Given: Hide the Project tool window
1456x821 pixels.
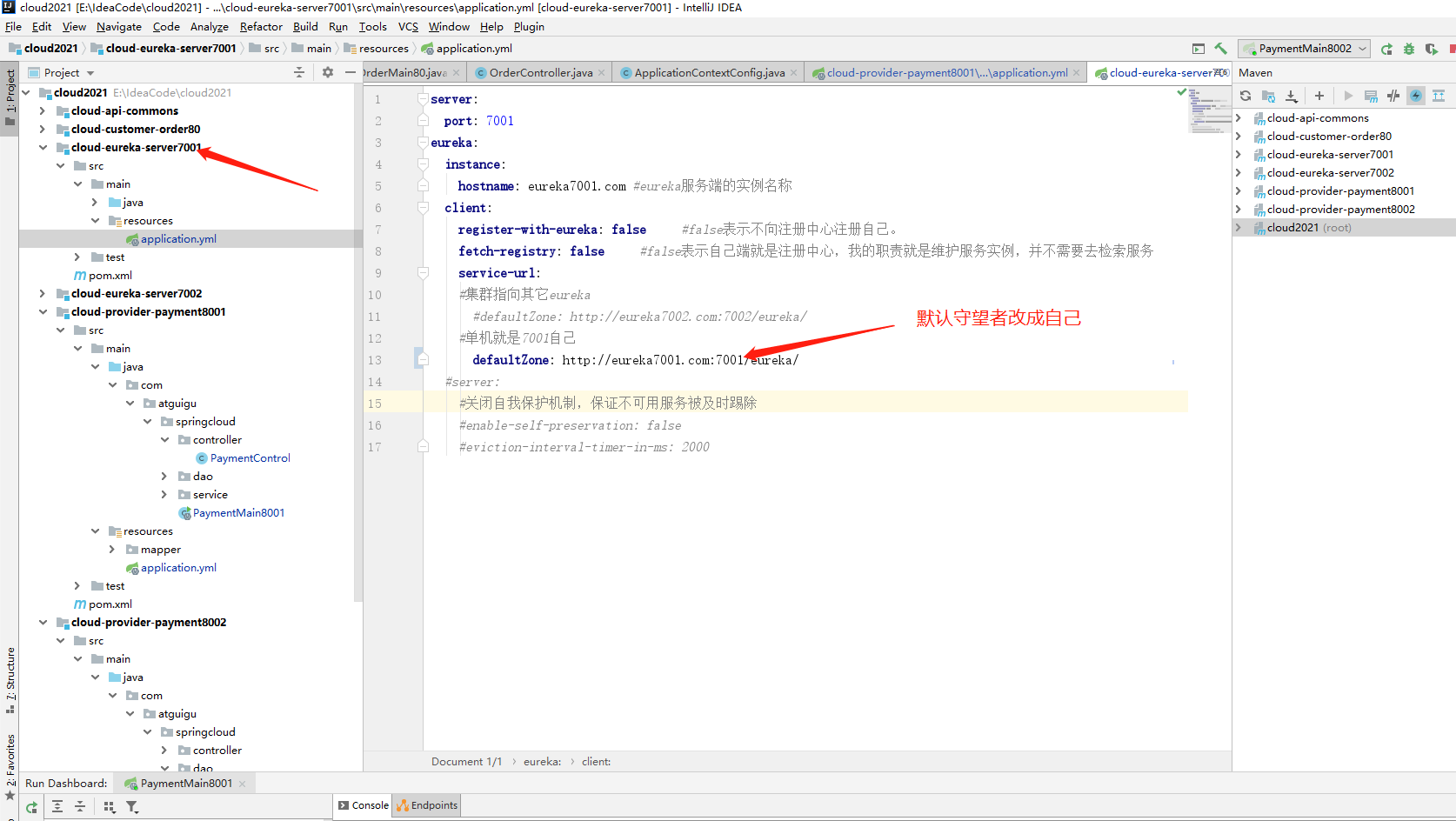Looking at the screenshot, I should tap(350, 72).
